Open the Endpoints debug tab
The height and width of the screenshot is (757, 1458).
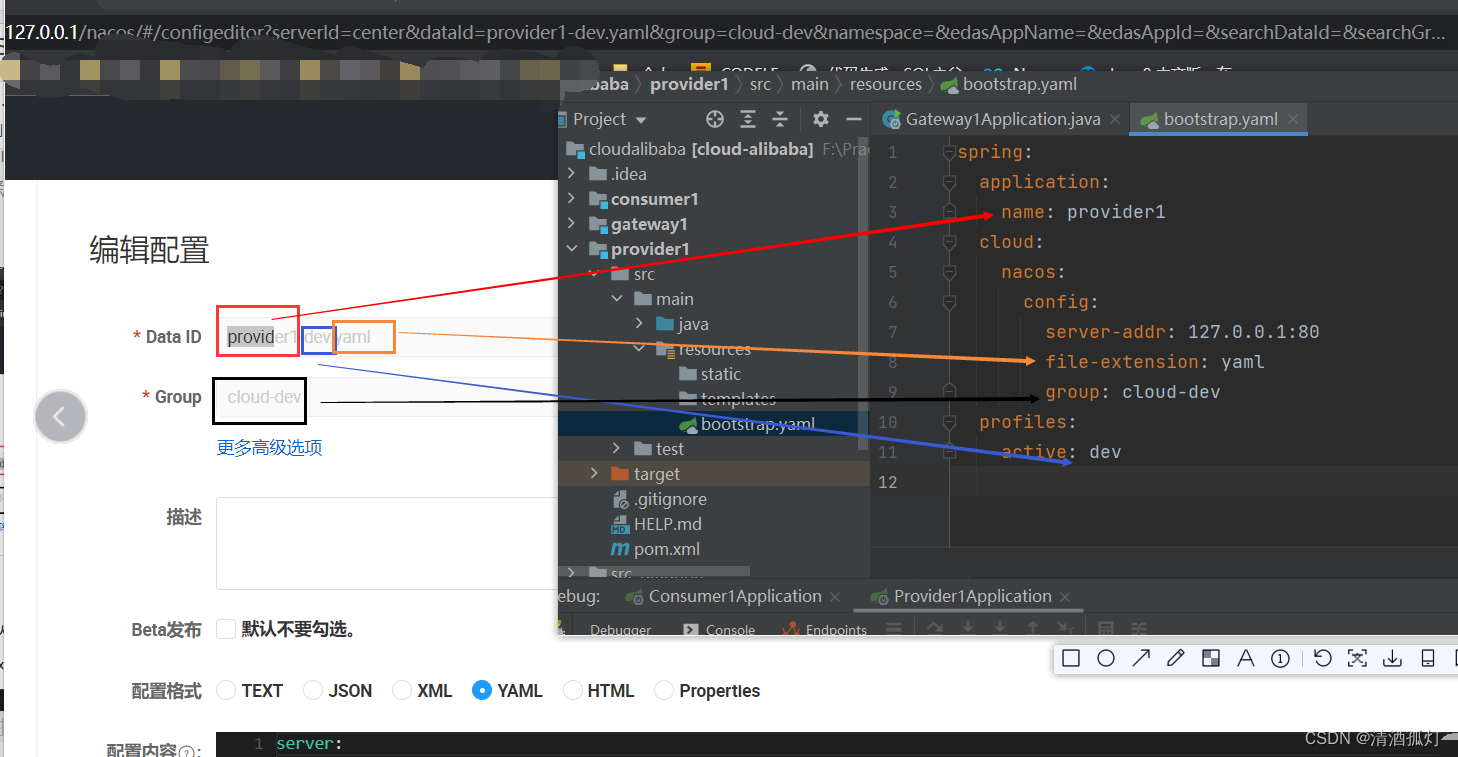[825, 630]
